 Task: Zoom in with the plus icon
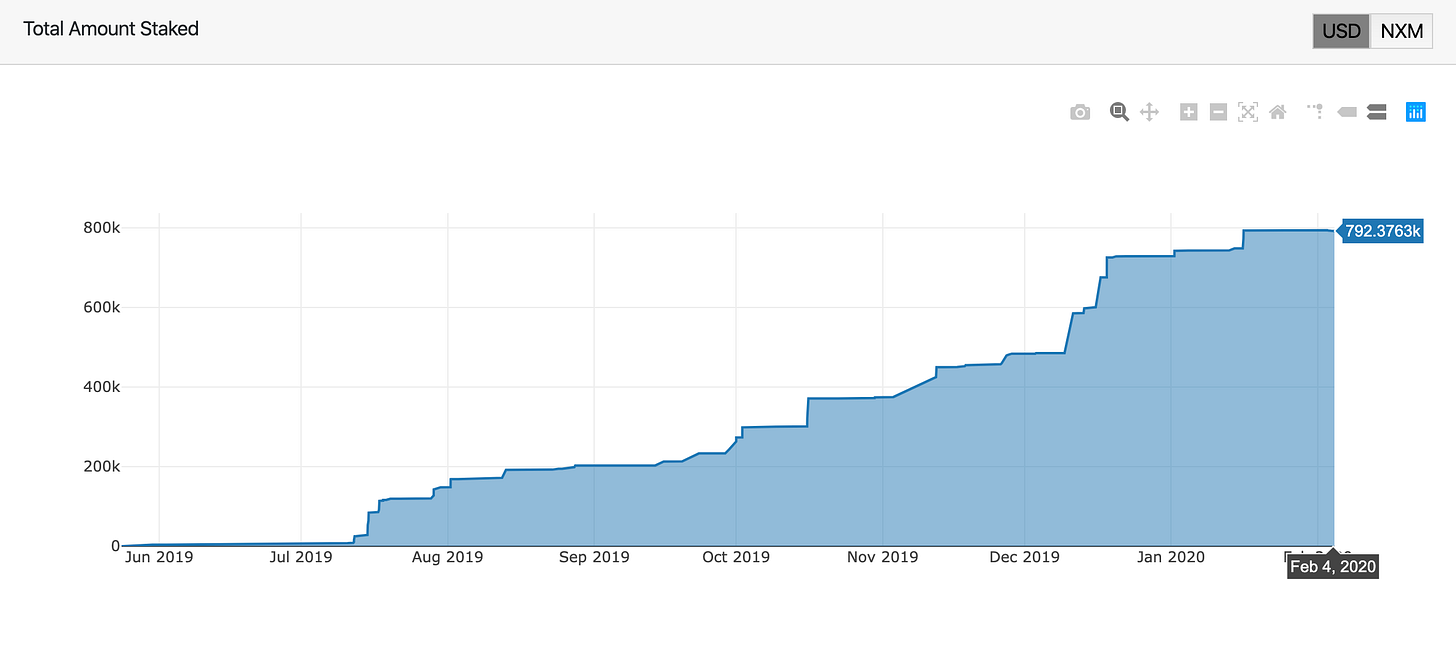pyautogui.click(x=1188, y=113)
